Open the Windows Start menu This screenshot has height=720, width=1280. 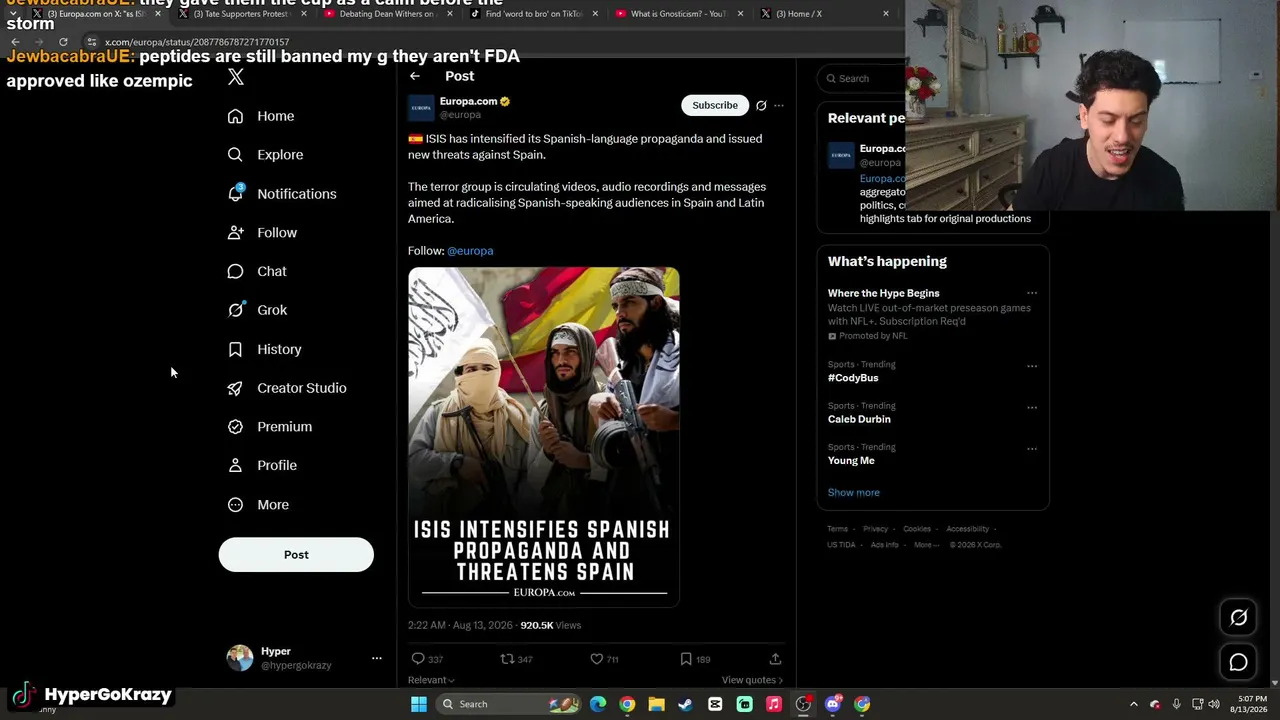coord(419,704)
